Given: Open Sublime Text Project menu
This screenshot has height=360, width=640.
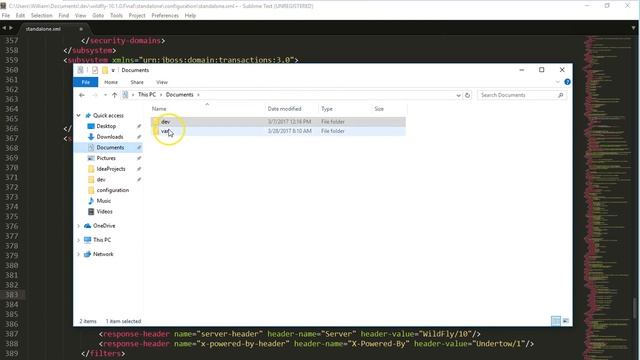Looking at the screenshot, I should tap(137, 16).
